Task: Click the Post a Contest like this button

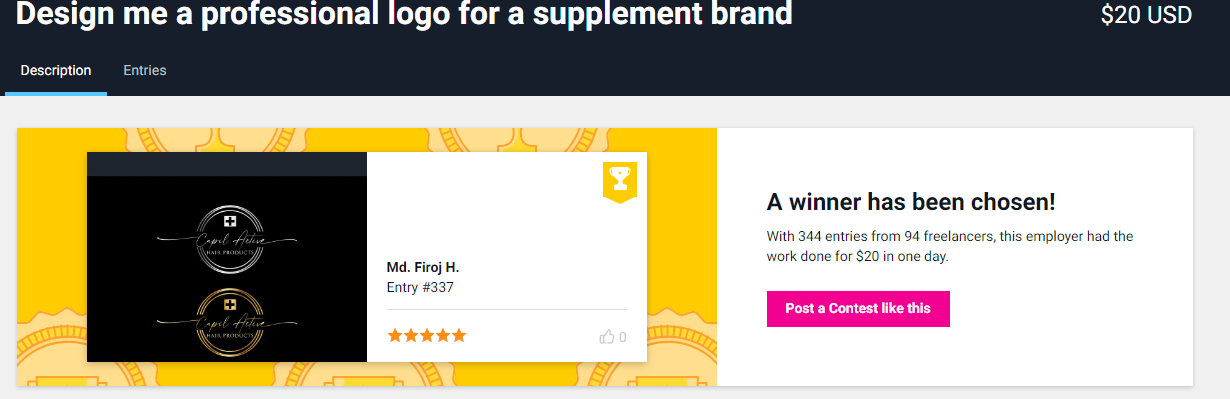Action: (x=858, y=308)
